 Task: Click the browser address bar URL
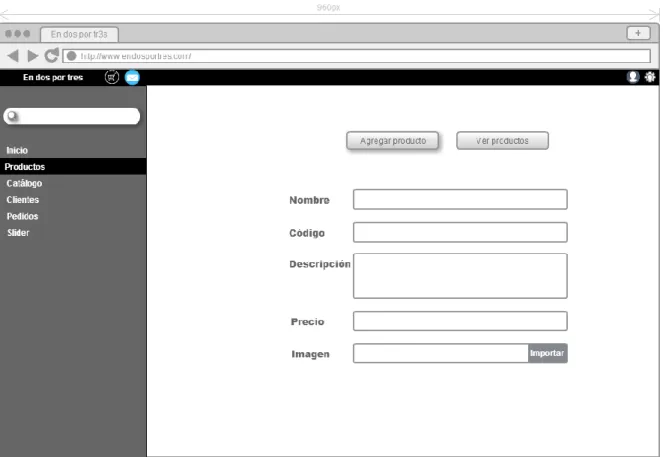[x=356, y=56]
